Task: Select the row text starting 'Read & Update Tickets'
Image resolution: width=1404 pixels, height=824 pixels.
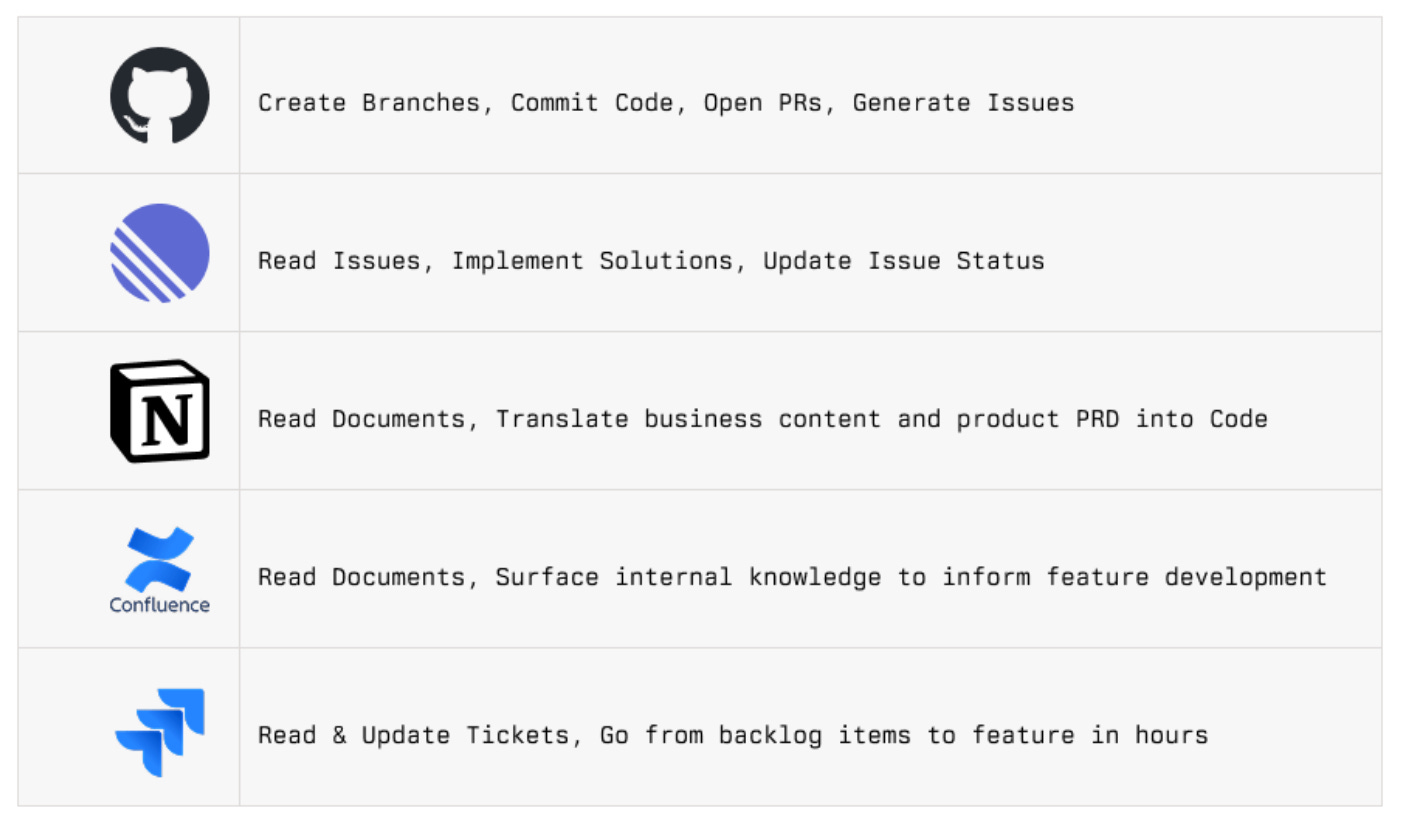Action: click(x=733, y=735)
